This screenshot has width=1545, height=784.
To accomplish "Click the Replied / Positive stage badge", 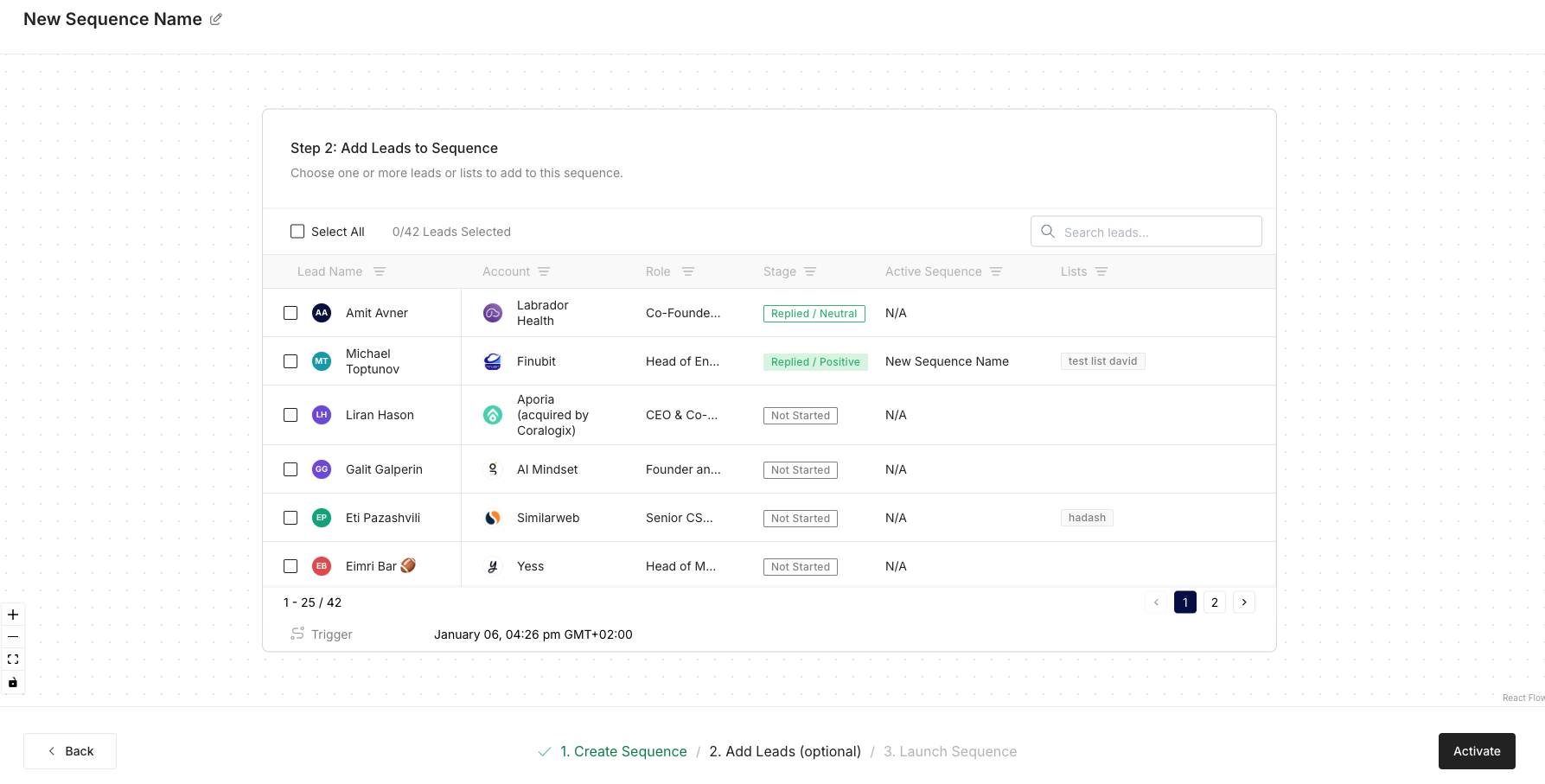I will [815, 362].
